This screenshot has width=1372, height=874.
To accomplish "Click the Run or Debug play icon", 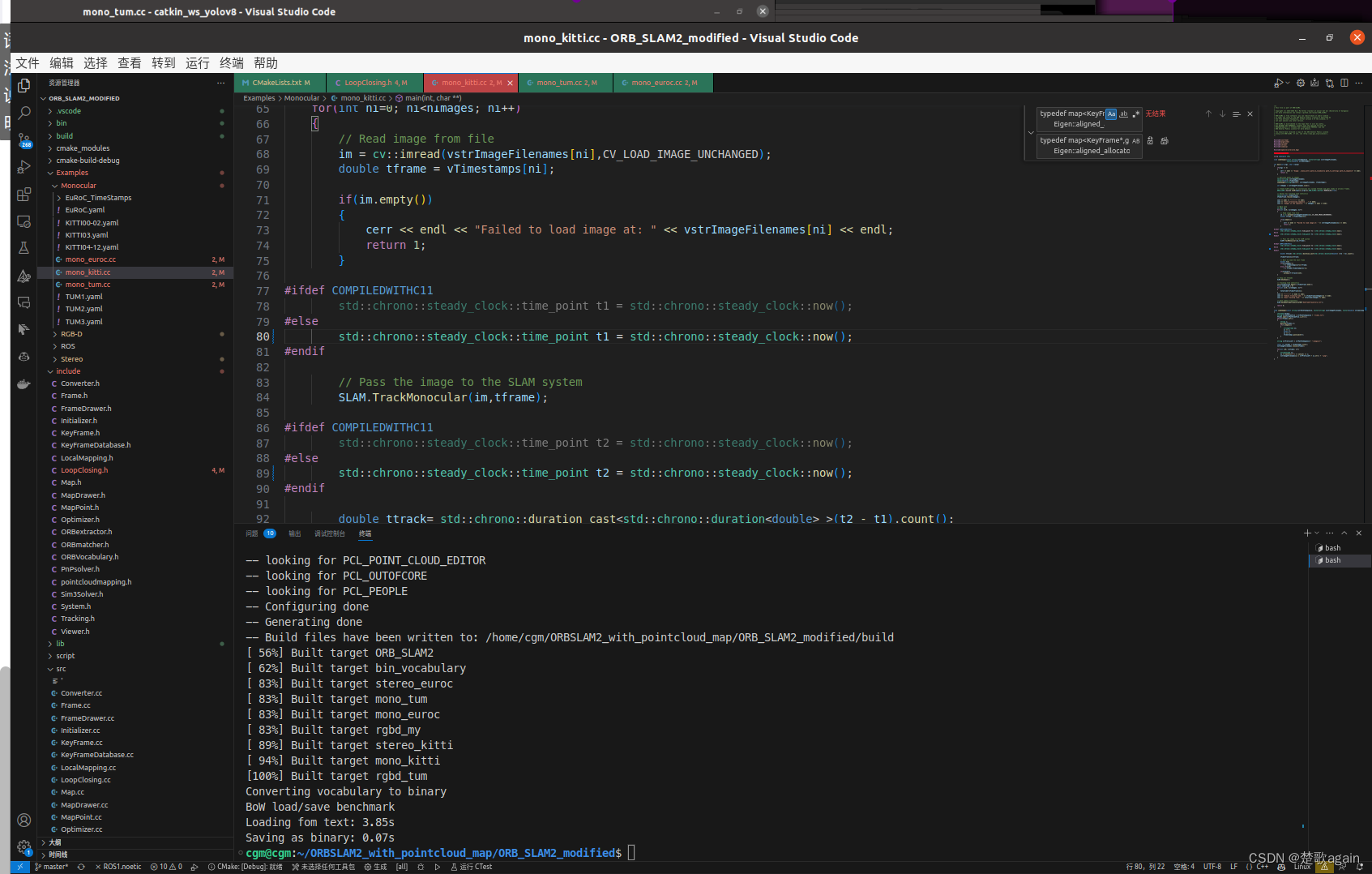I will (x=1277, y=83).
